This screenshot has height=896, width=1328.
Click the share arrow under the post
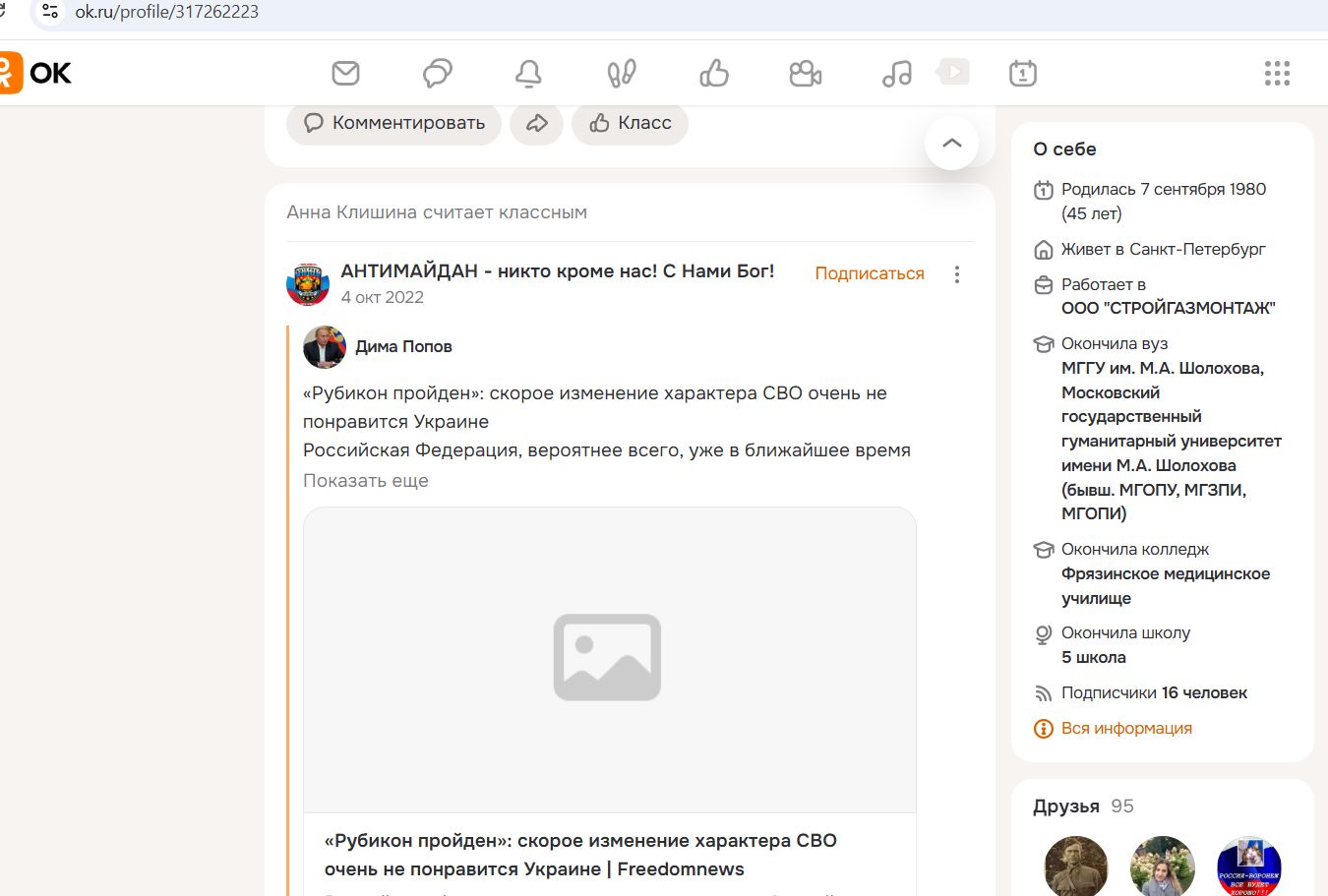pyautogui.click(x=536, y=123)
